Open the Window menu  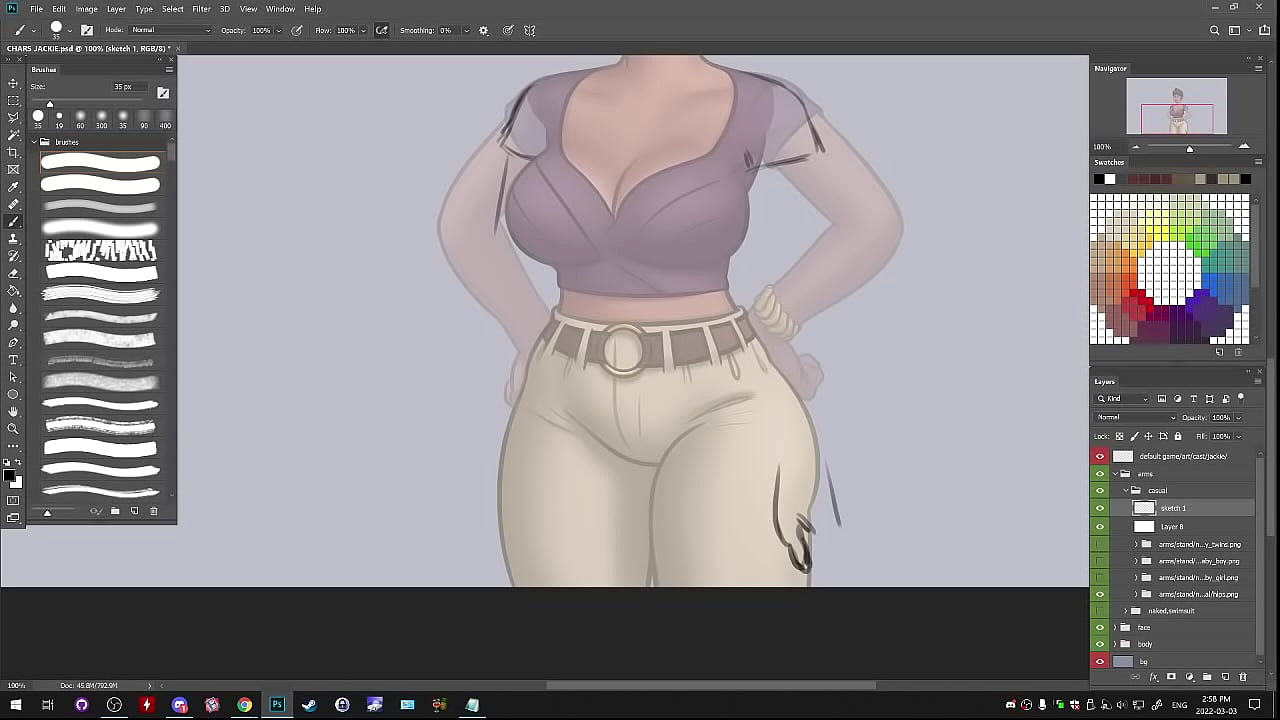pyautogui.click(x=280, y=9)
